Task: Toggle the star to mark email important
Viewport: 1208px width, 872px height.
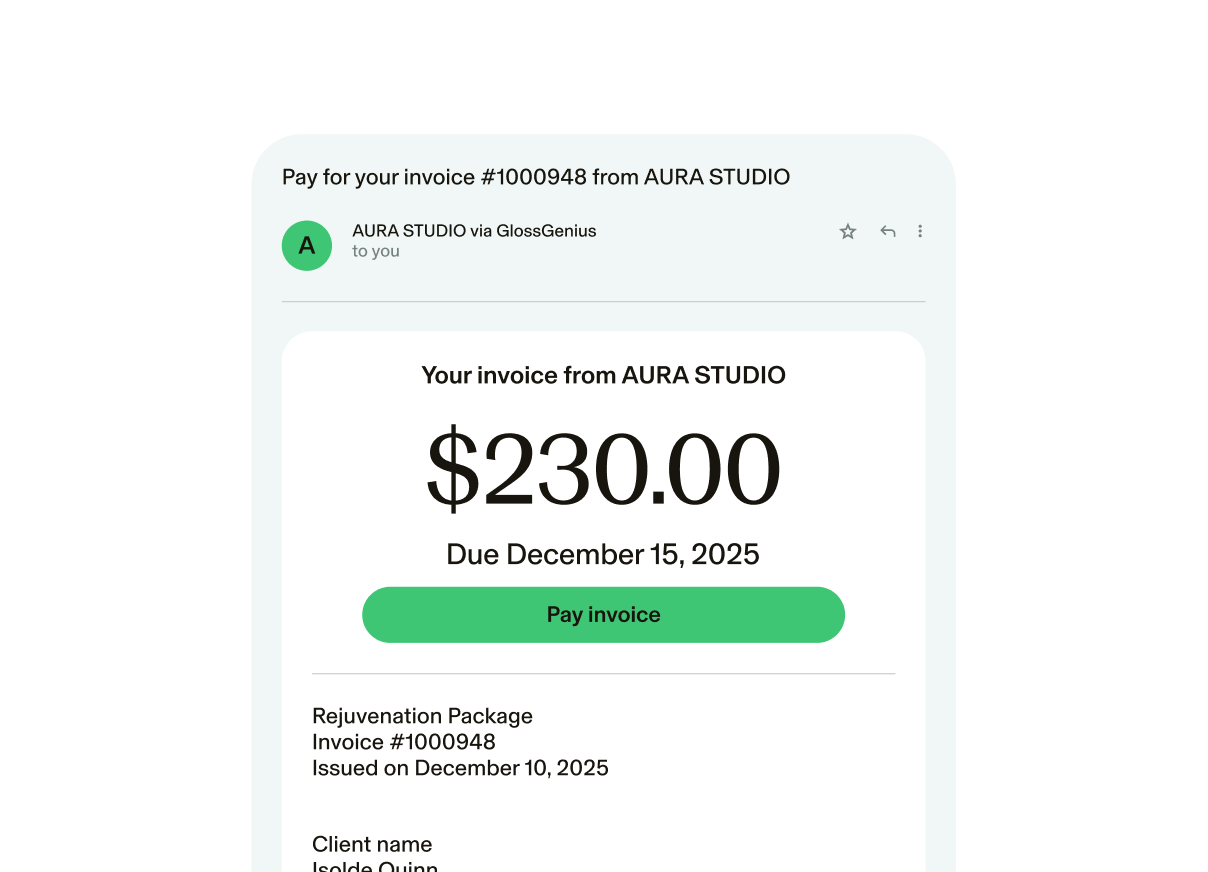Action: pos(848,231)
